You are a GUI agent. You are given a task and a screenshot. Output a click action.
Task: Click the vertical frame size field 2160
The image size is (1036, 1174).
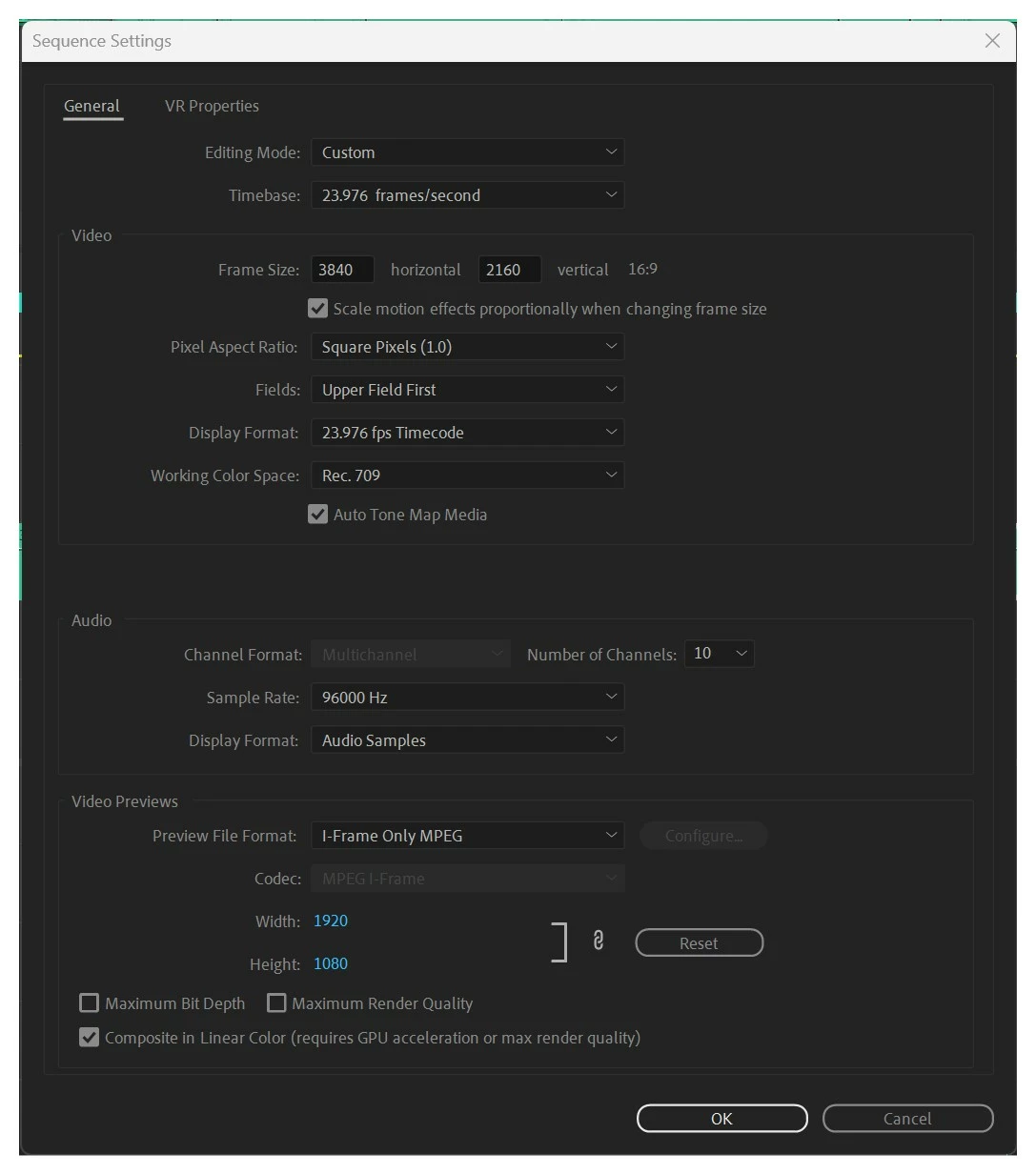tap(510, 270)
